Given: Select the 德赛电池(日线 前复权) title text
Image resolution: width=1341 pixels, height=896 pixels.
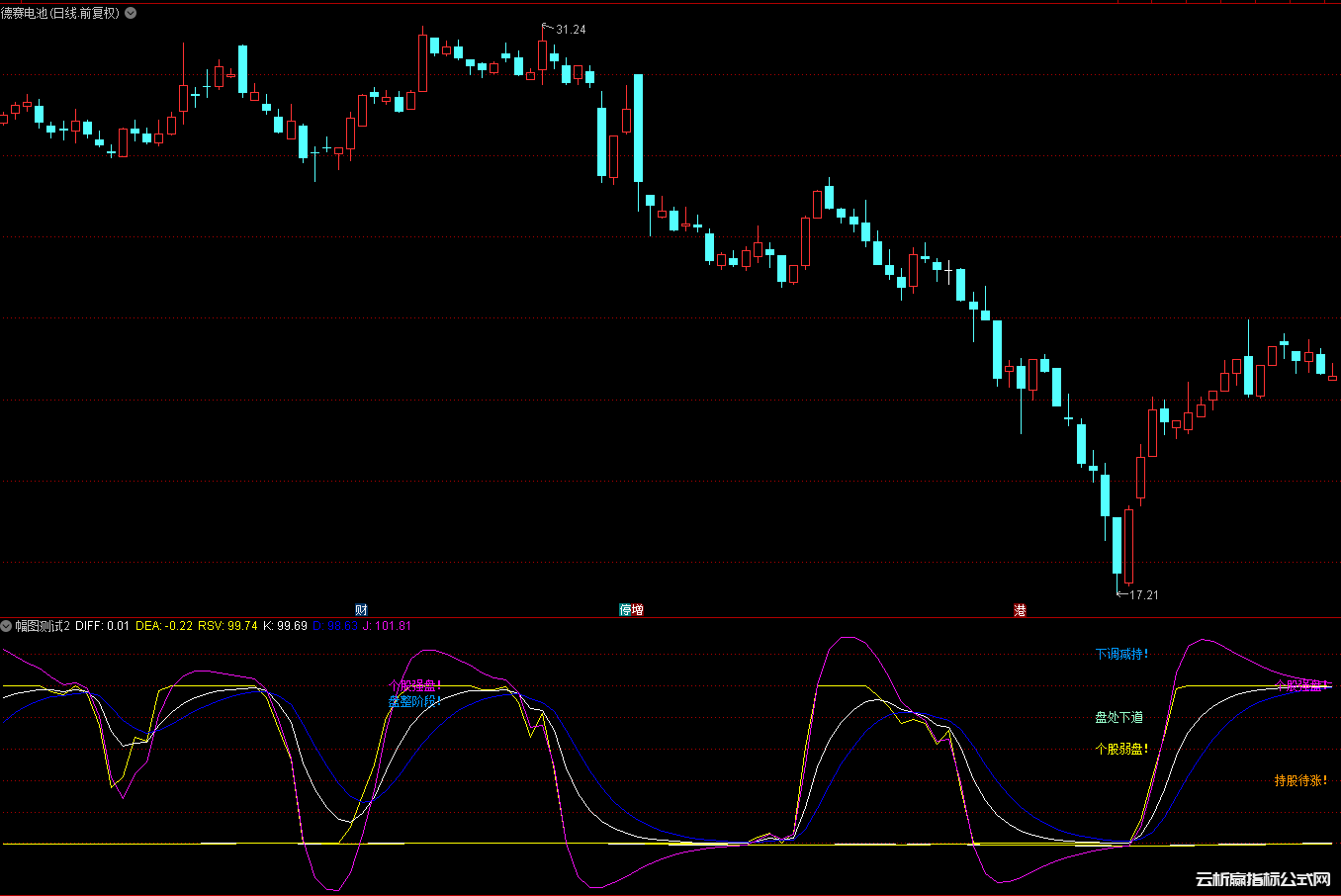Looking at the screenshot, I should [x=60, y=13].
